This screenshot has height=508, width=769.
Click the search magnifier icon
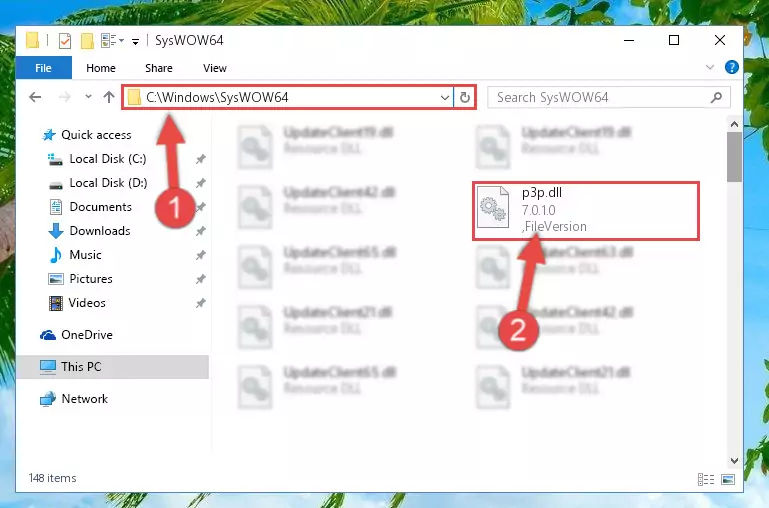pos(717,97)
